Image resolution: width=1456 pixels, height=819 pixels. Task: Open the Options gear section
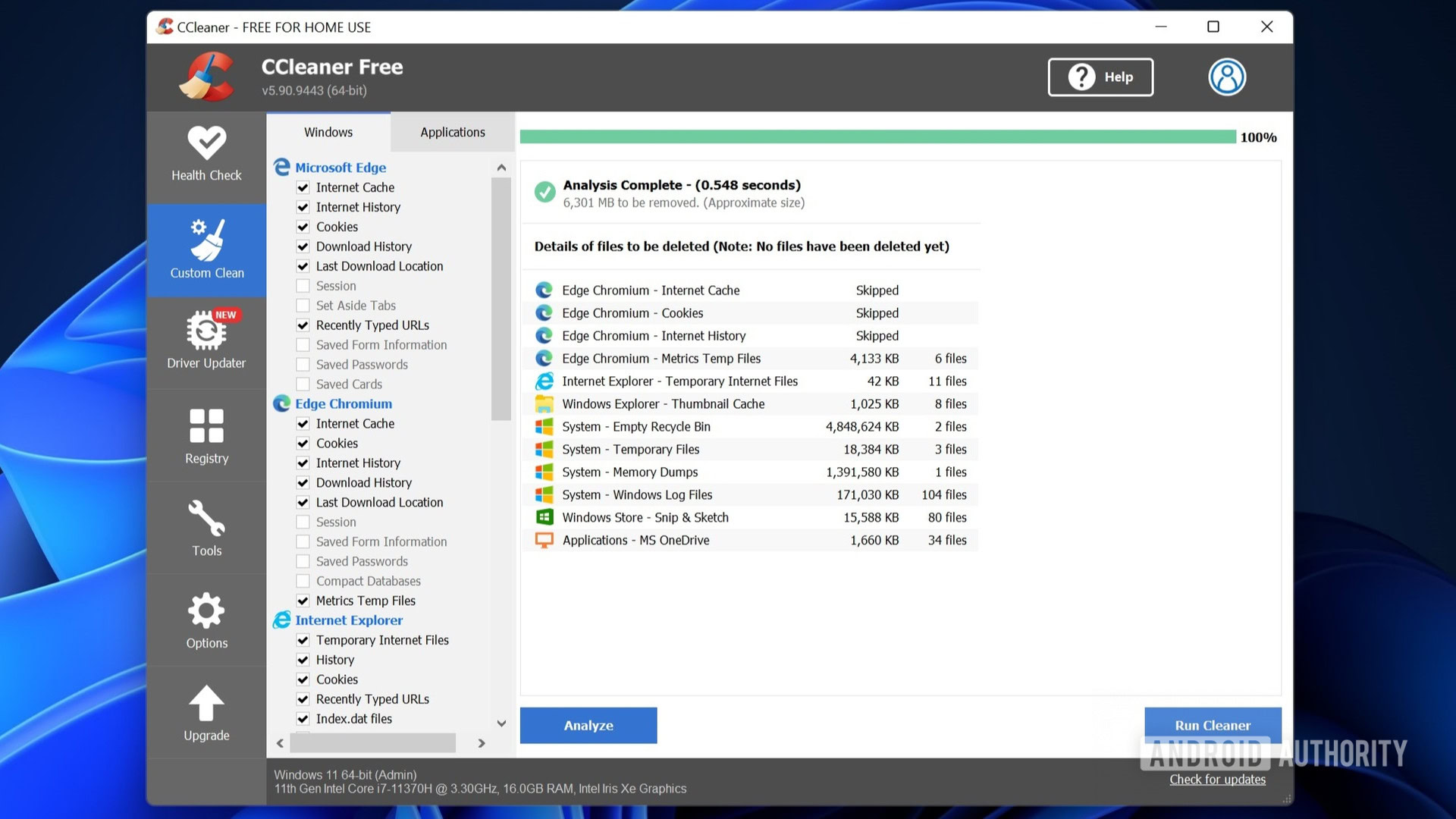pos(206,620)
